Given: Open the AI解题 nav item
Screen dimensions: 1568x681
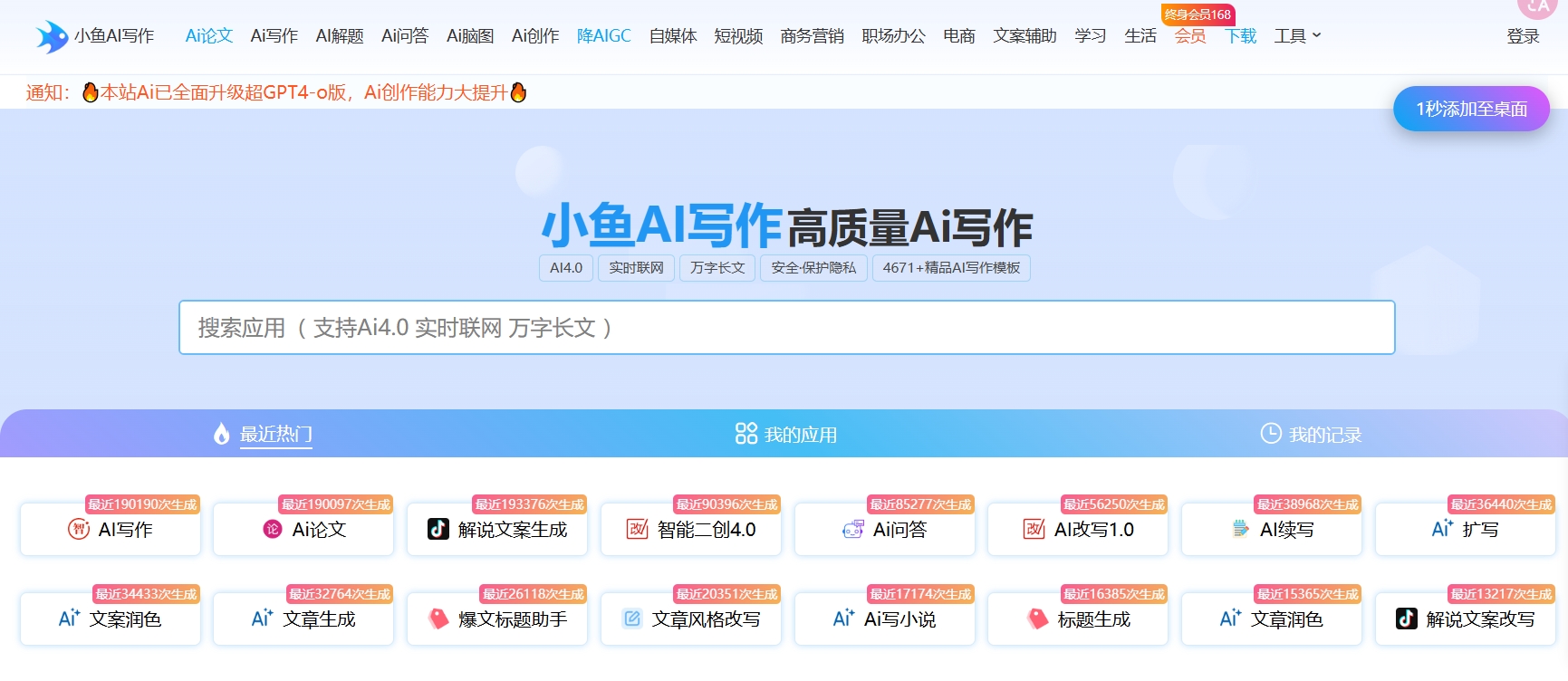Looking at the screenshot, I should pyautogui.click(x=340, y=36).
